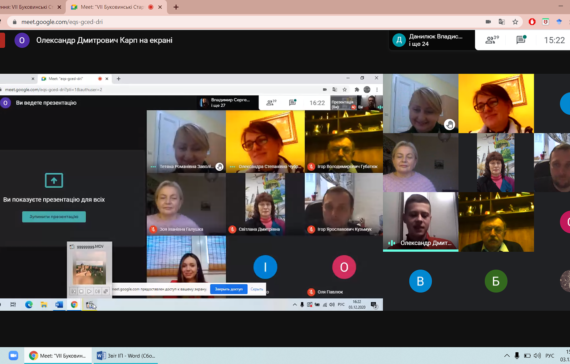Viewport: 570px width, 364px height.
Task: Click the green Б participant avatar
Action: (x=496, y=281)
